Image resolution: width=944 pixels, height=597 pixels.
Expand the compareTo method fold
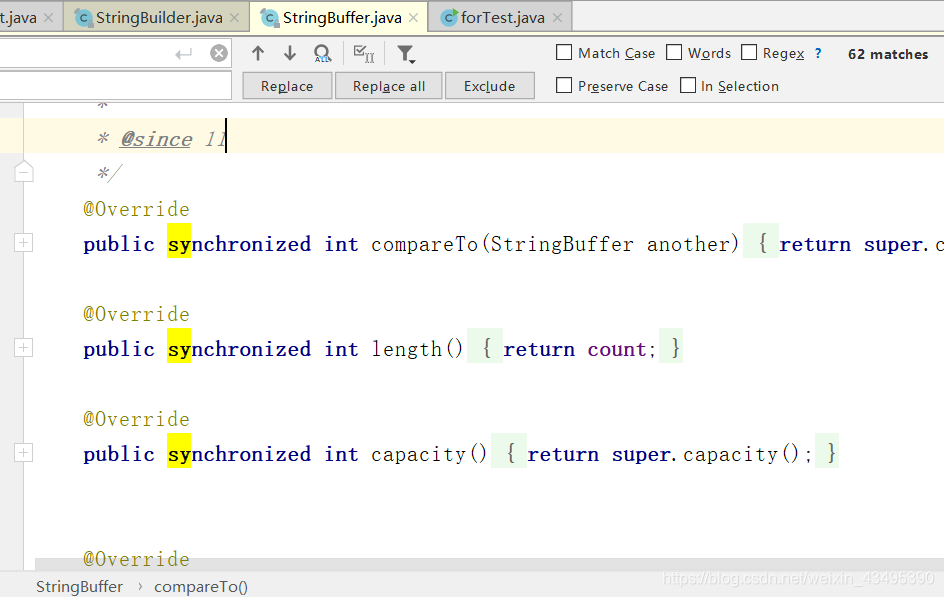pyautogui.click(x=23, y=243)
